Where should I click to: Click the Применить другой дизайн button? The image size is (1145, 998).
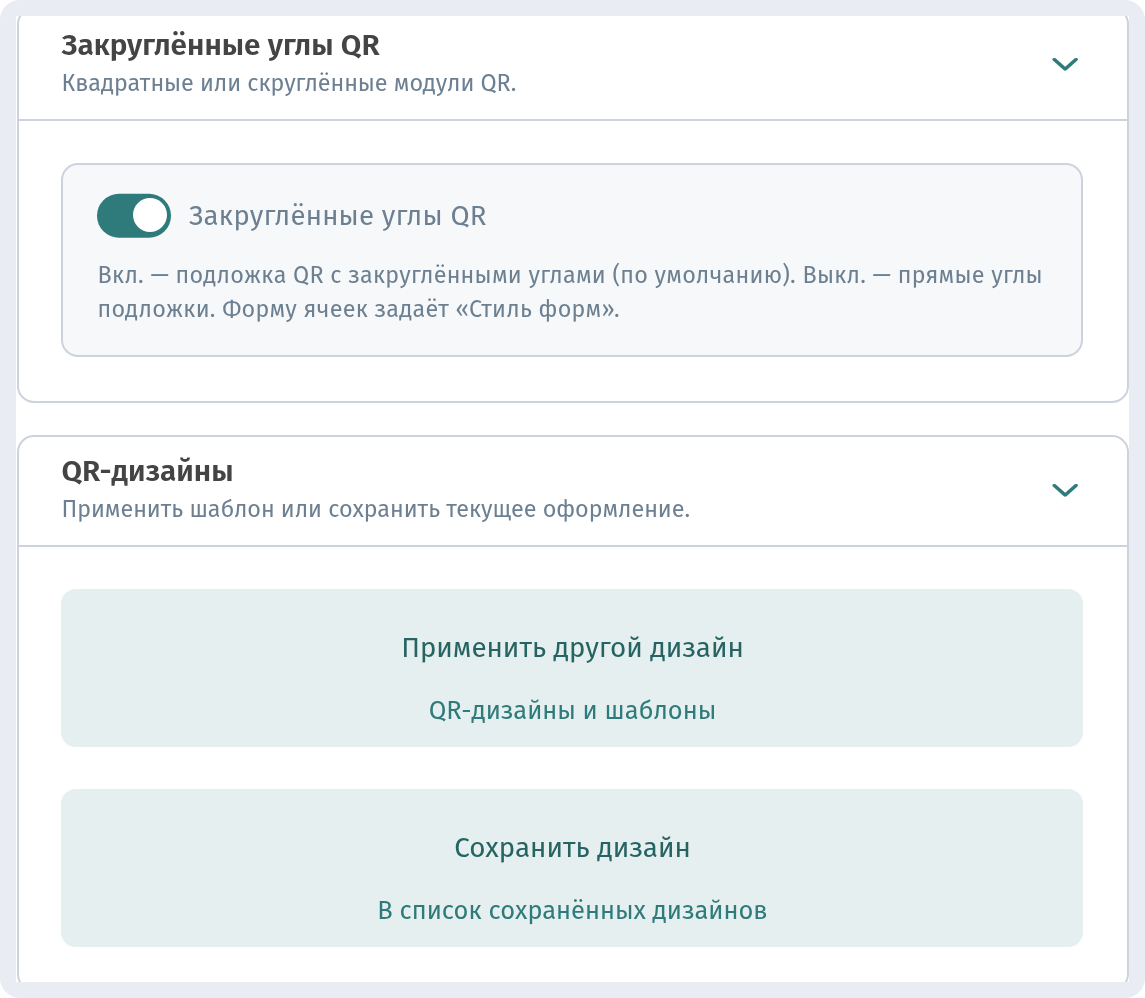click(x=572, y=668)
